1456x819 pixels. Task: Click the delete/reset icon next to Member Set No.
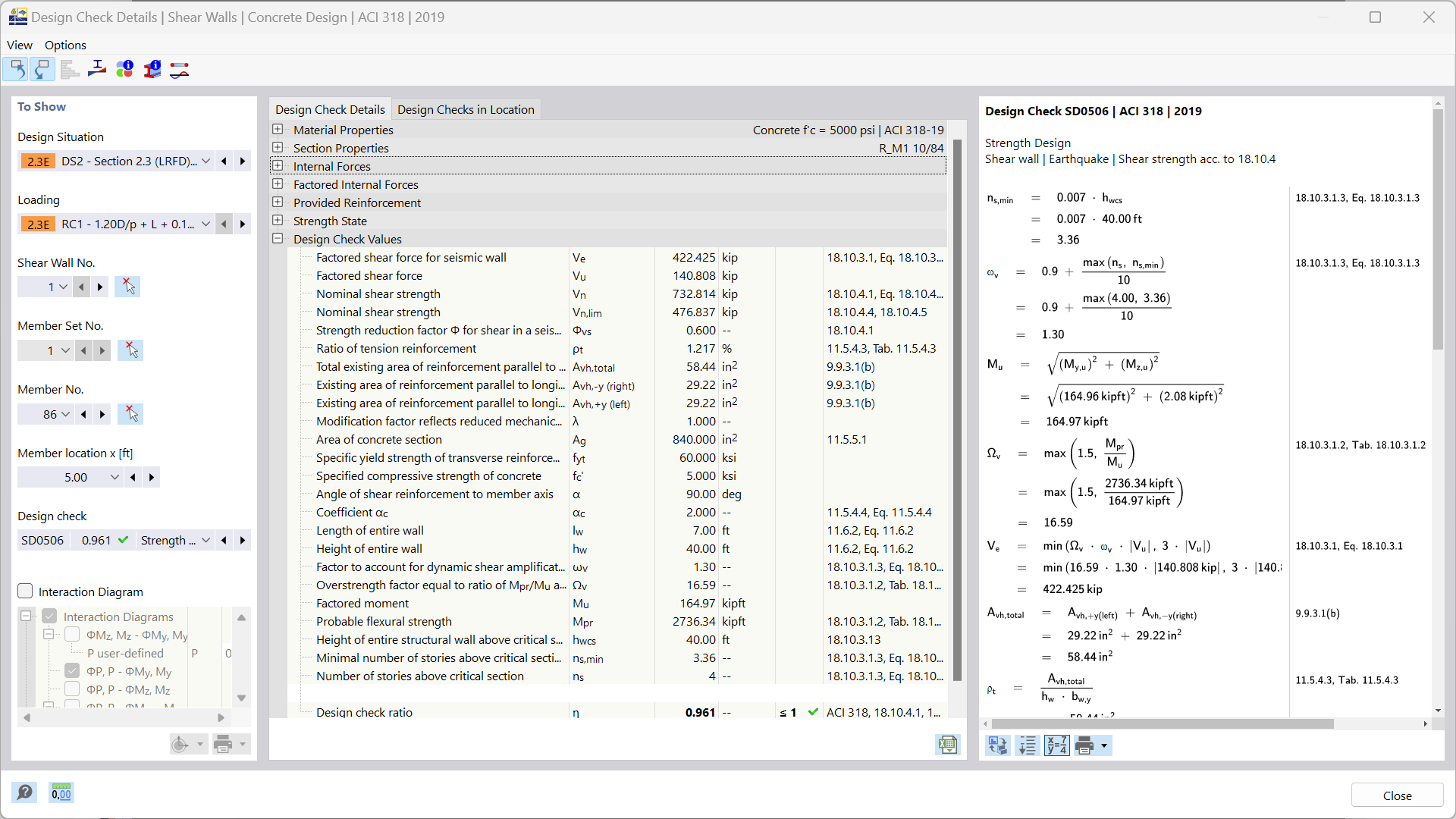click(x=129, y=350)
